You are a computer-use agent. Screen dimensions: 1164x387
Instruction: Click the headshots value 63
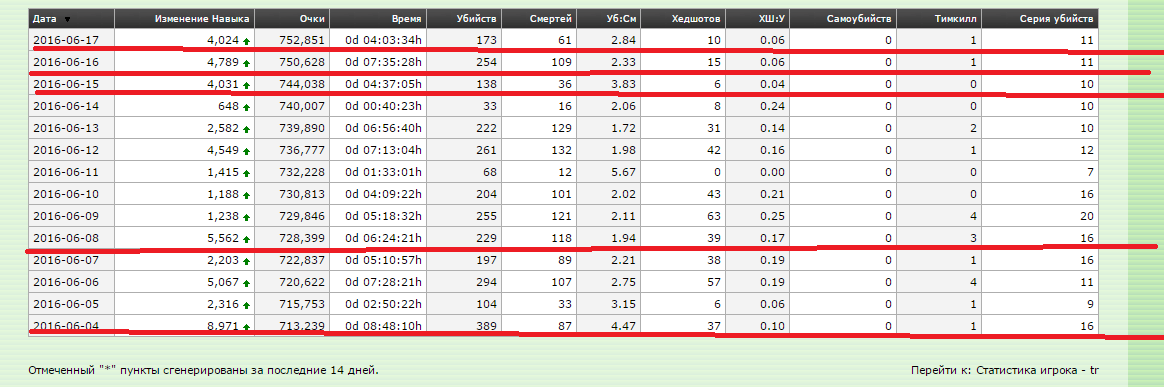point(714,217)
